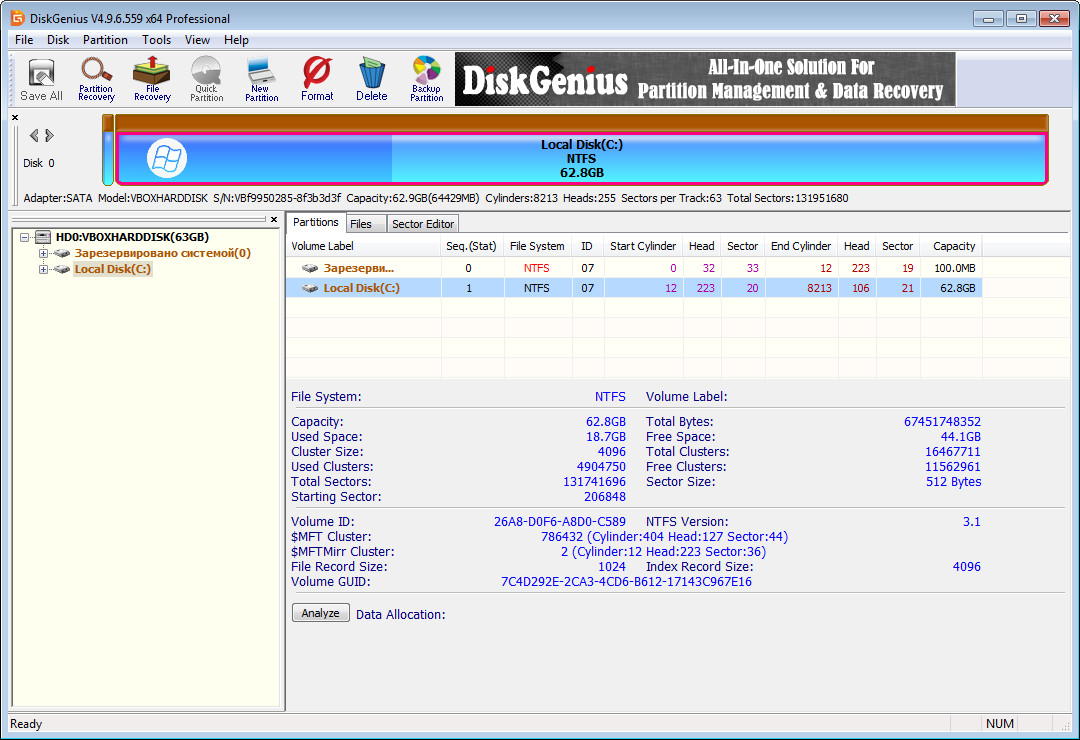
Task: Click the Analyze button
Action: [x=320, y=613]
